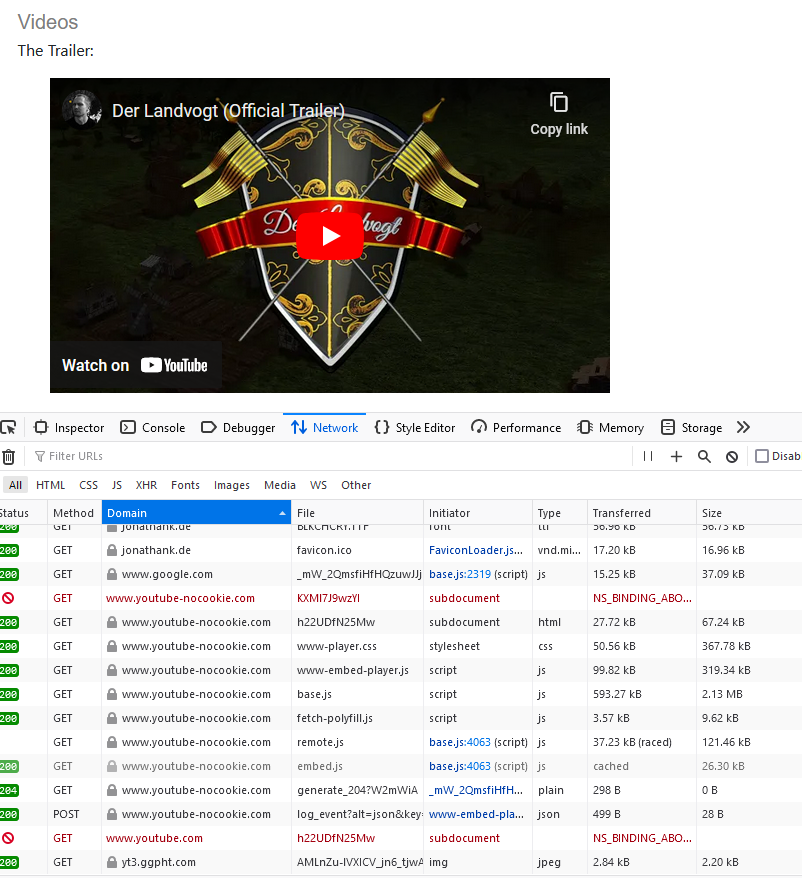Click Watch on YouTube button

135,365
